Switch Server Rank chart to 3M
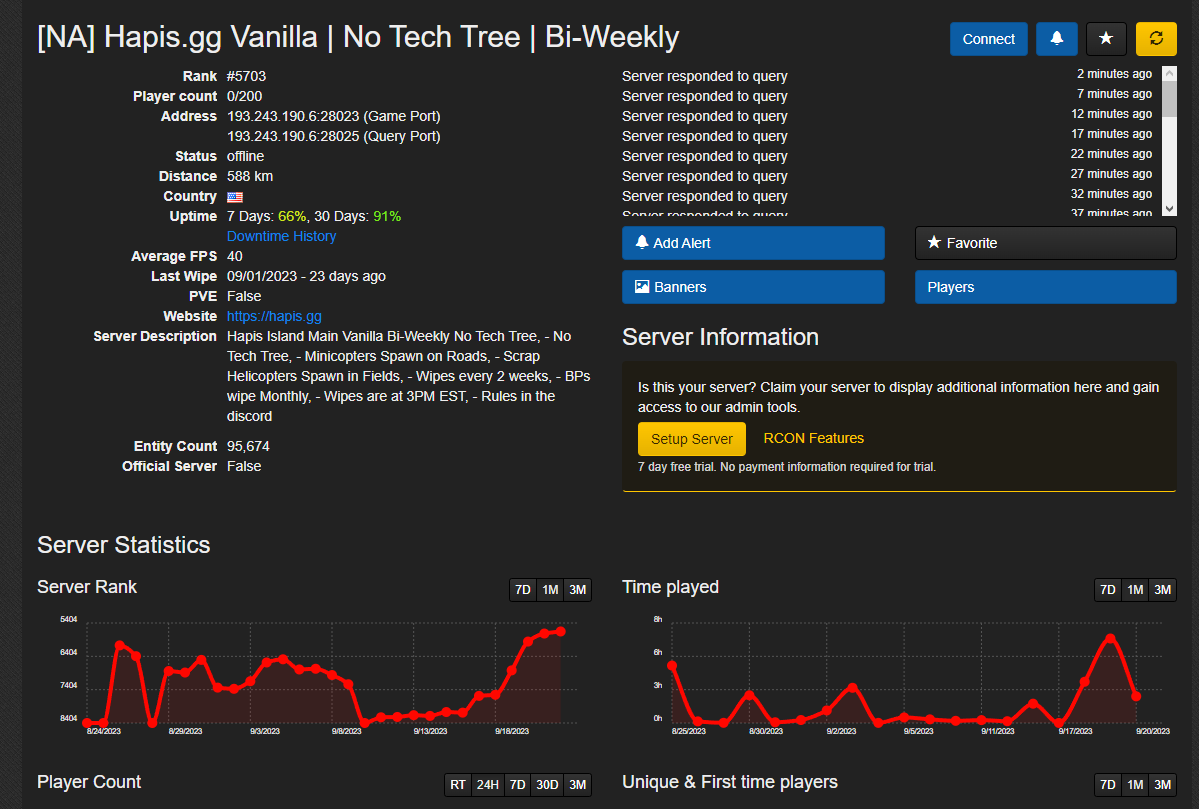 [577, 590]
